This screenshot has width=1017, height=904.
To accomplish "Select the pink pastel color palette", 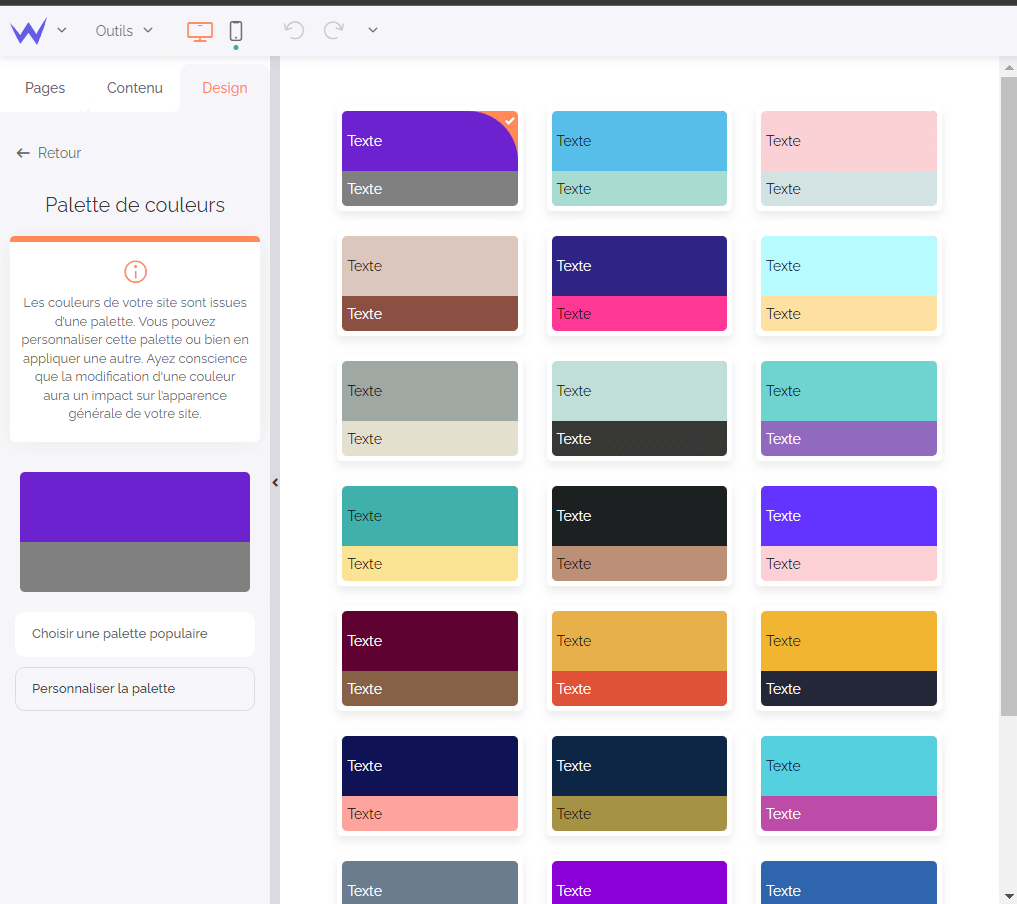I will 849,160.
